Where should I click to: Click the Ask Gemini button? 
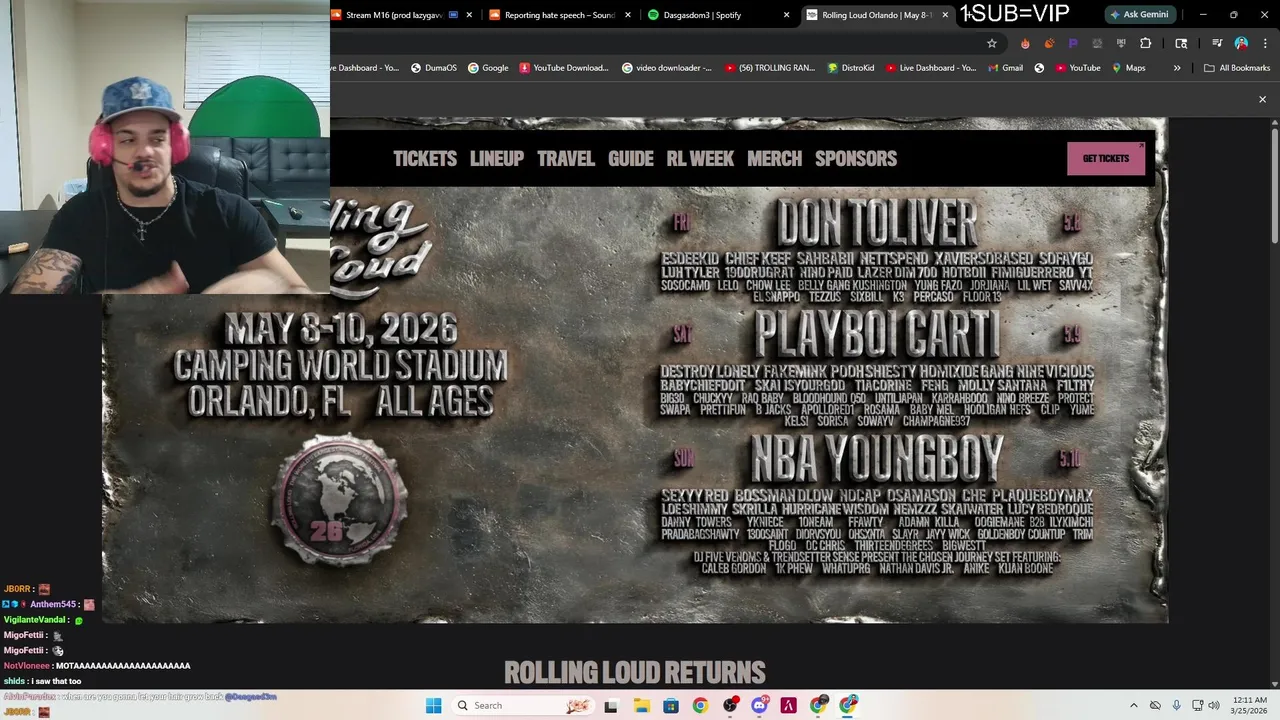click(x=1139, y=14)
